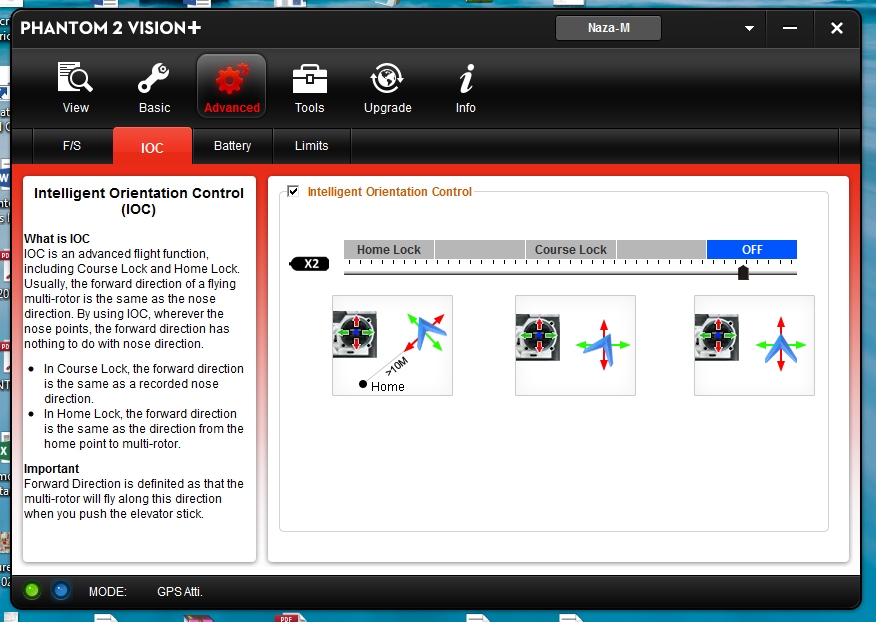Toggle the Intelligent Orientation Control checkbox
The width and height of the screenshot is (876, 622).
293,191
